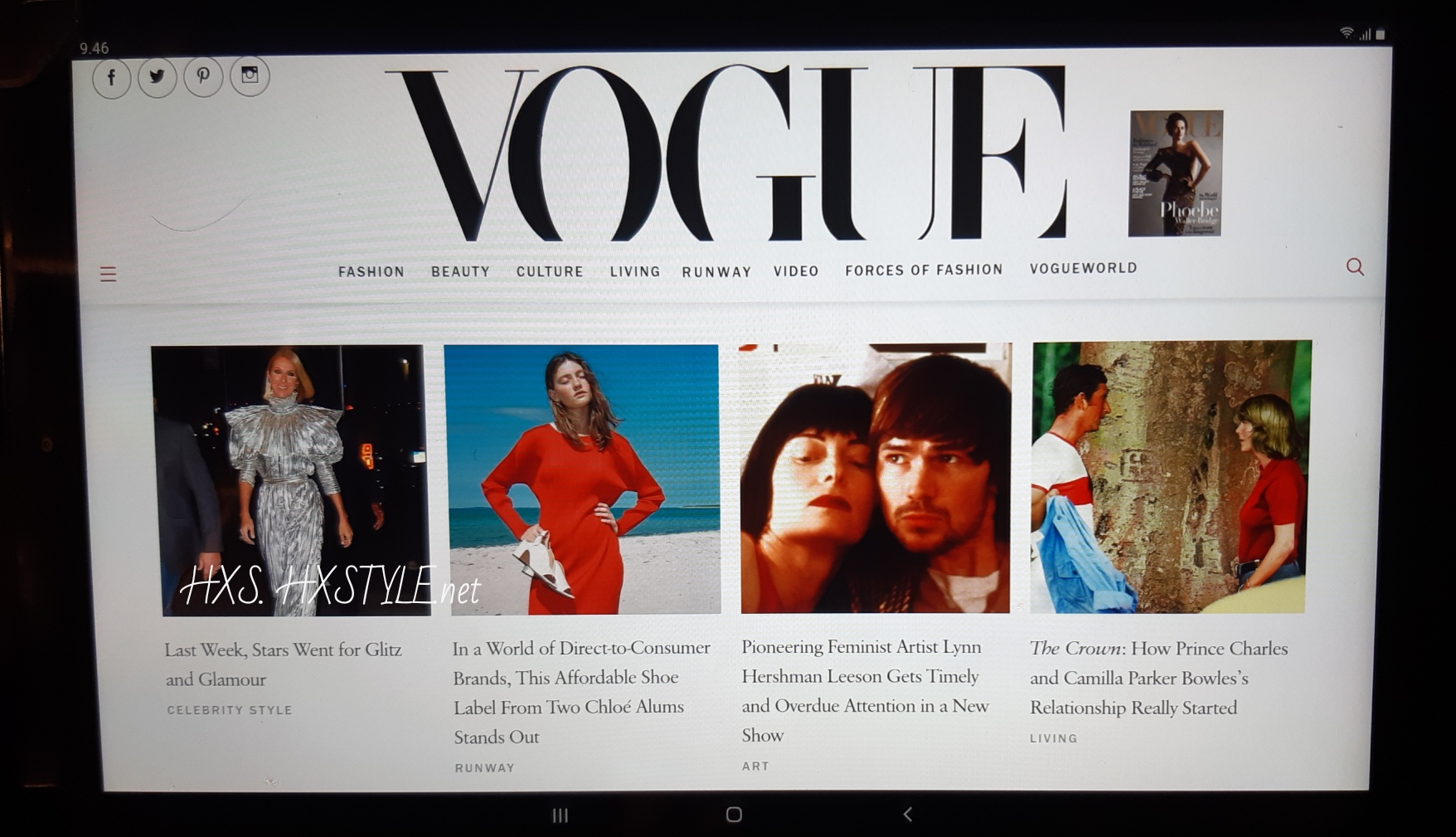Tap the Android back arrow

pos(908,815)
